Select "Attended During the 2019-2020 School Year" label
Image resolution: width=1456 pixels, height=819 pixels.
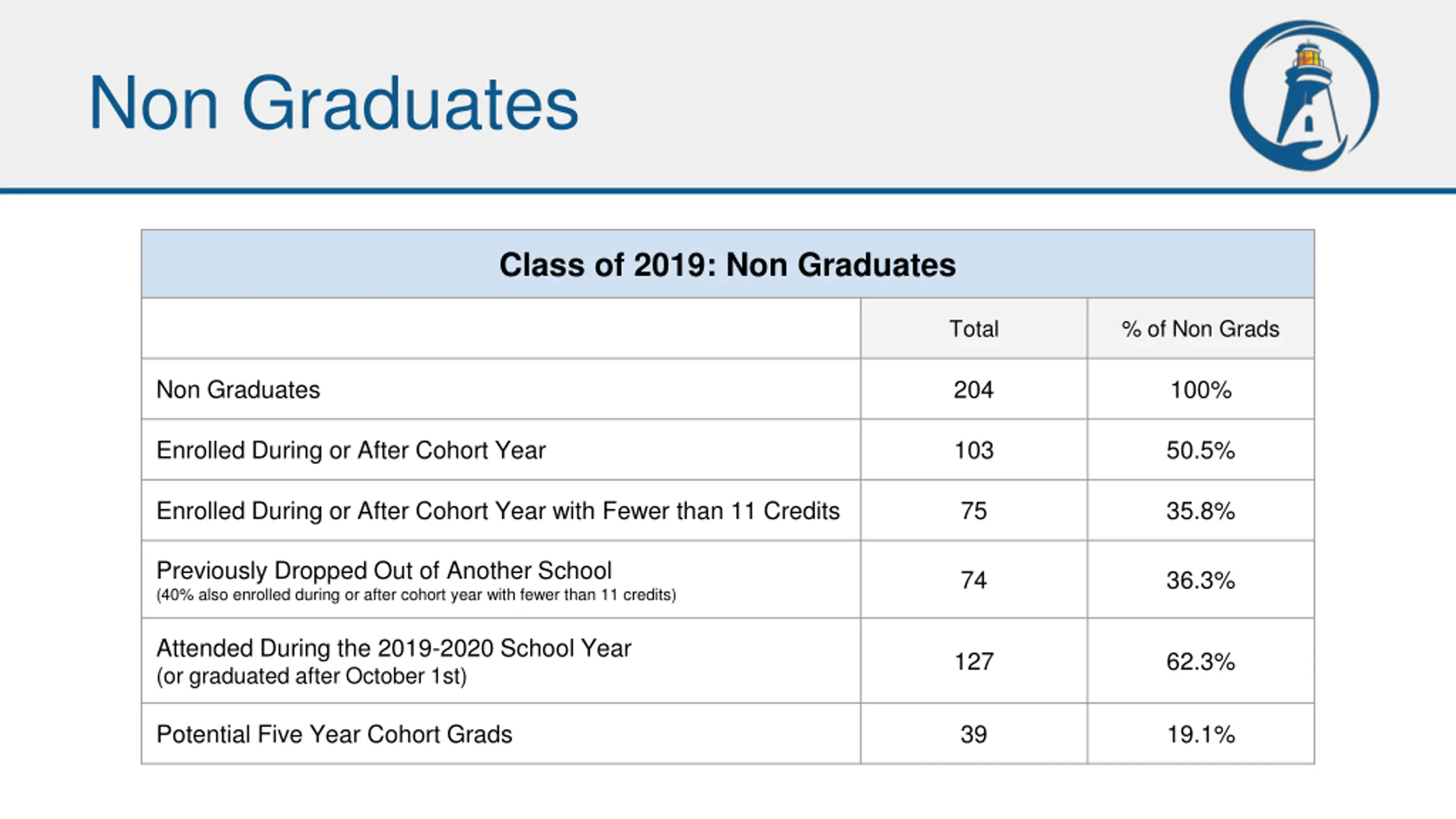coord(394,648)
